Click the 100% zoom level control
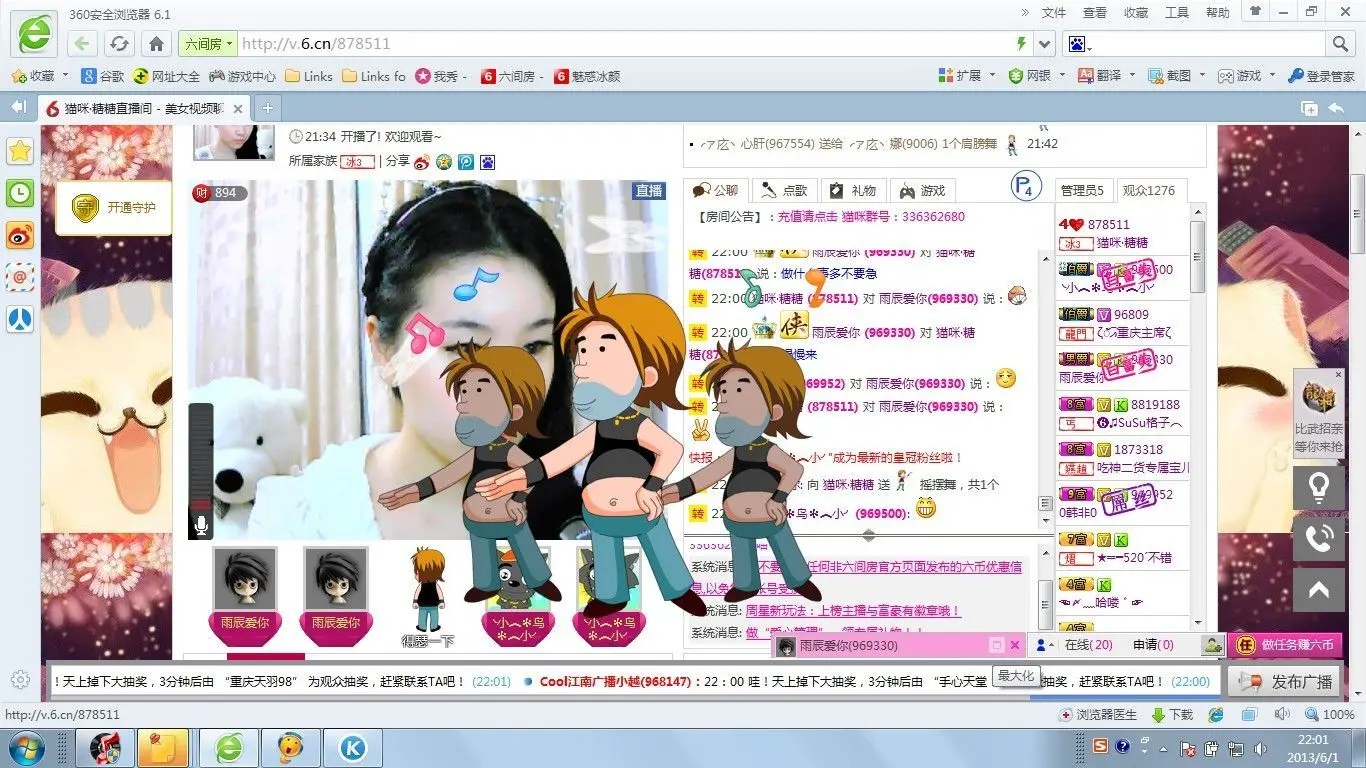 (x=1329, y=715)
